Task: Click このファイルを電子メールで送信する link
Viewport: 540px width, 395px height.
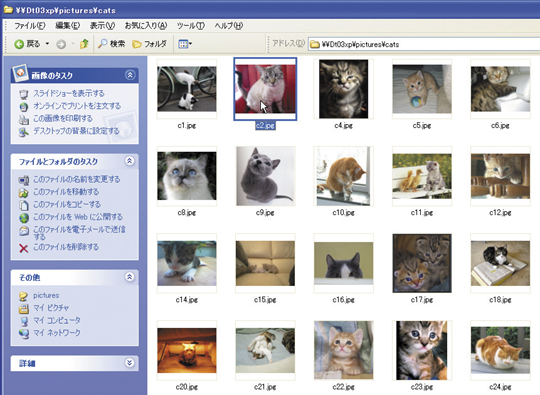Action: pyautogui.click(x=79, y=233)
